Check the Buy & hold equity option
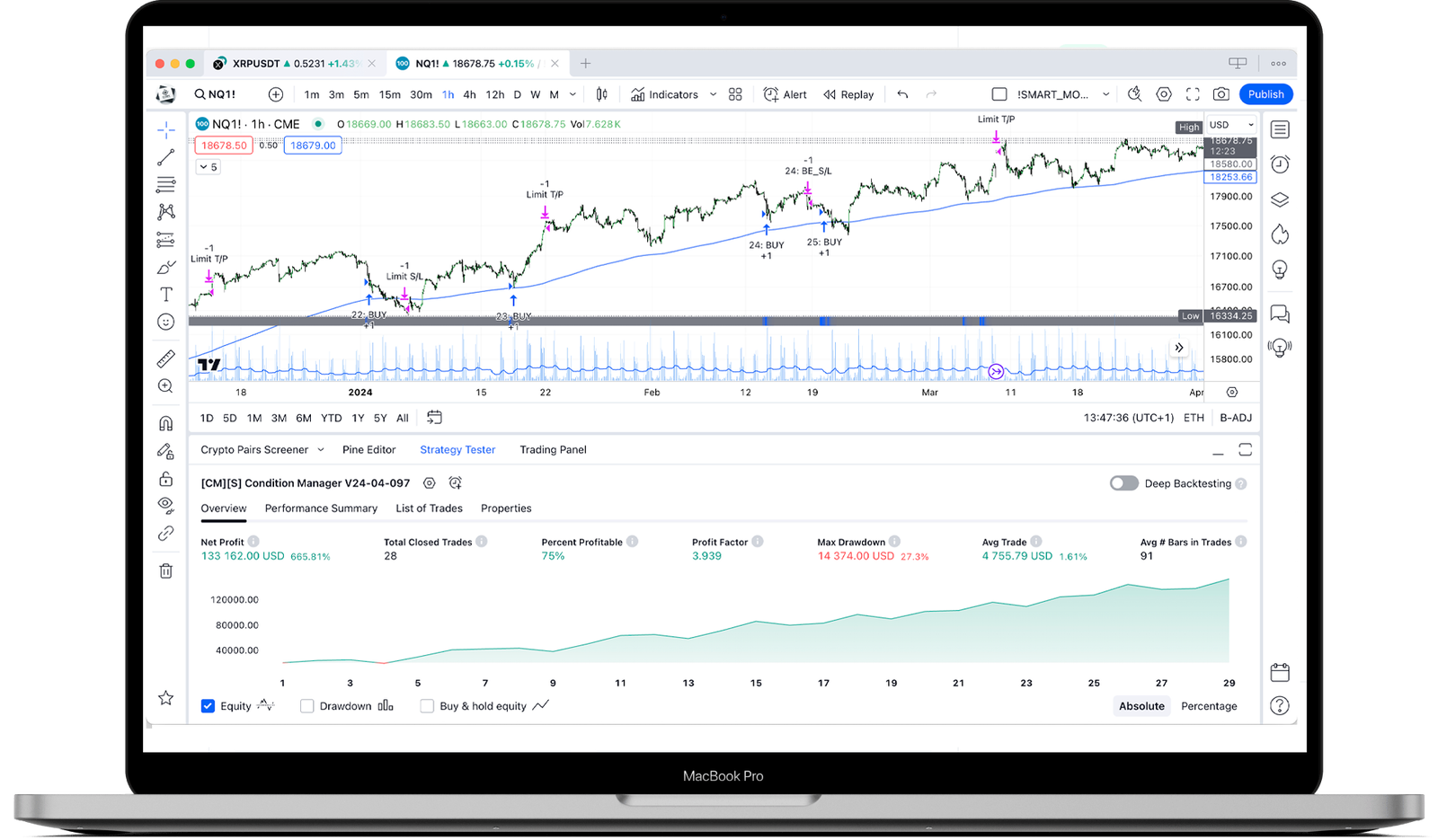Image resolution: width=1438 pixels, height=840 pixels. [x=427, y=706]
